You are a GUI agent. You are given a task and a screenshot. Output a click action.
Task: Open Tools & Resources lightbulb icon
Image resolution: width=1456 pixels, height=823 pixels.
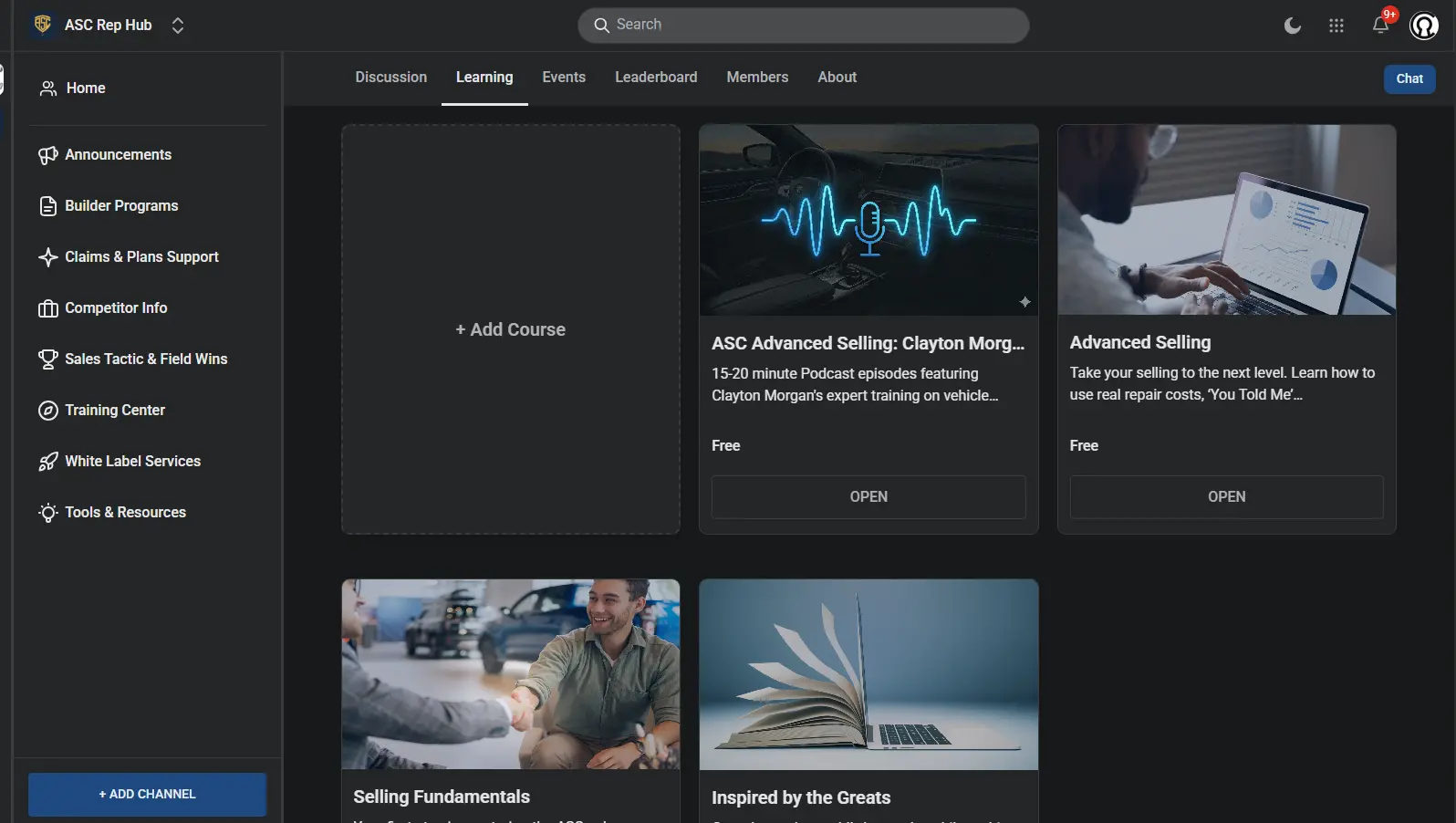coord(48,513)
